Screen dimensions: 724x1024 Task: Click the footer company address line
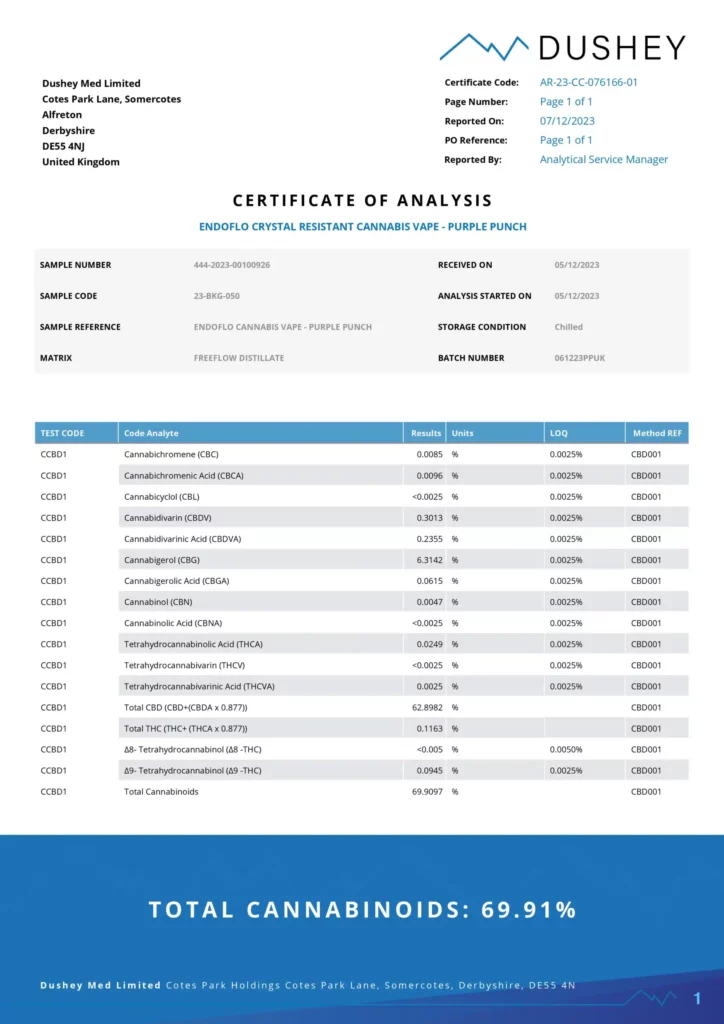click(x=307, y=985)
